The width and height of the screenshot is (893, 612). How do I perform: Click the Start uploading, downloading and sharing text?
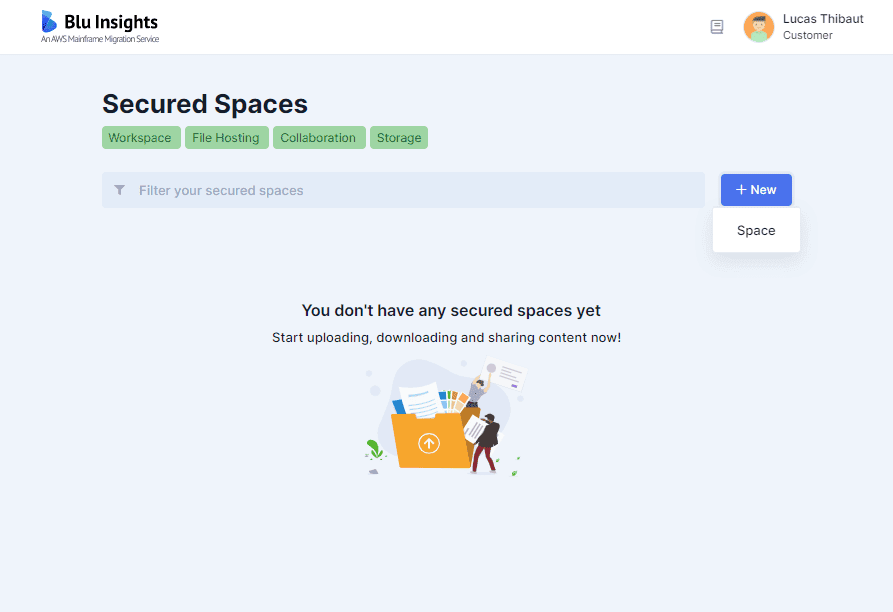coord(446,338)
